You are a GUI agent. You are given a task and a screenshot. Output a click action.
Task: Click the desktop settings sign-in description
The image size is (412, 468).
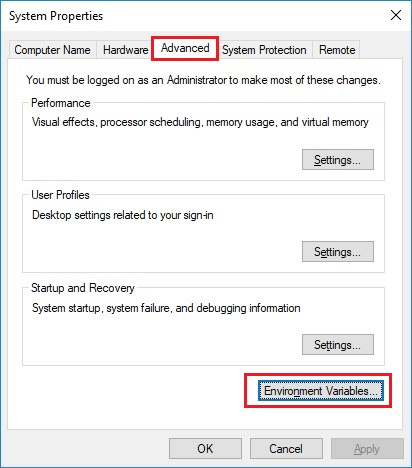pos(123,215)
